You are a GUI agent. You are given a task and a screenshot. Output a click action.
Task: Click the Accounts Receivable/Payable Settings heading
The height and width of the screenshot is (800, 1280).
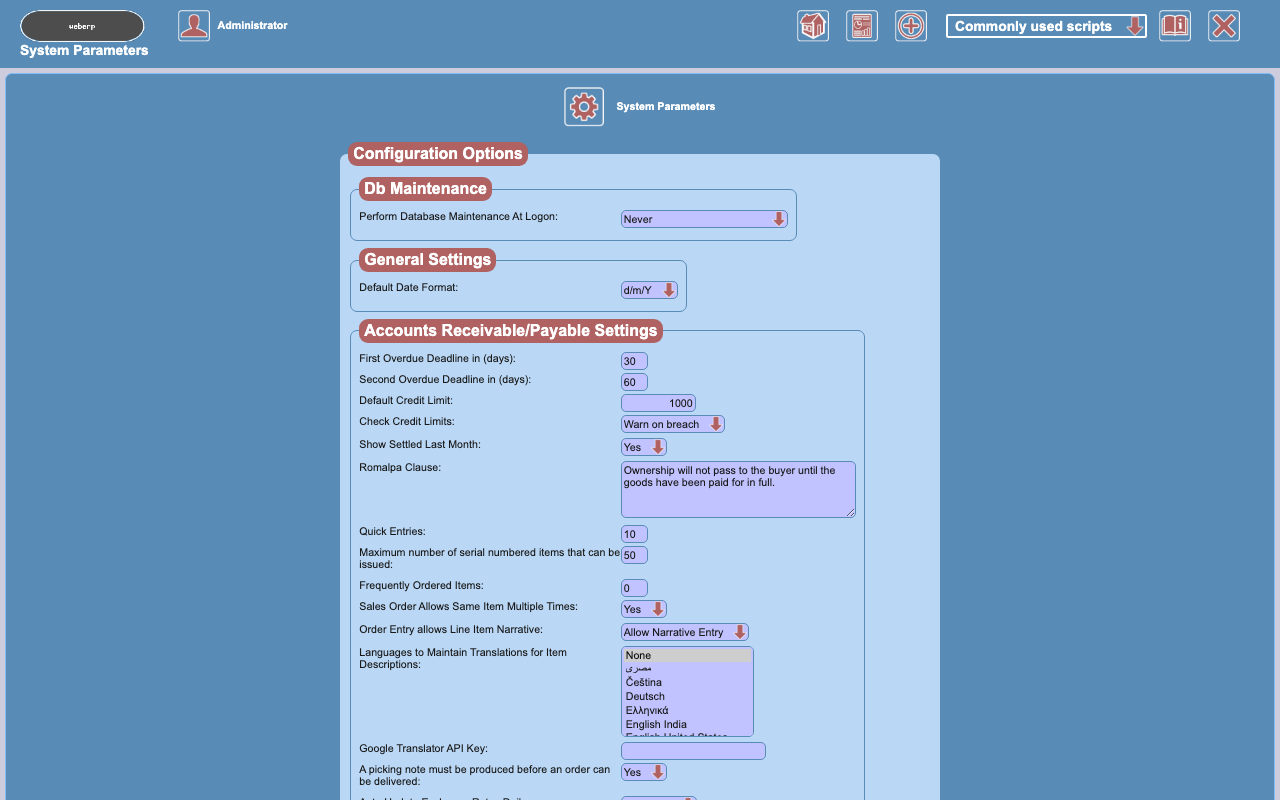point(511,330)
